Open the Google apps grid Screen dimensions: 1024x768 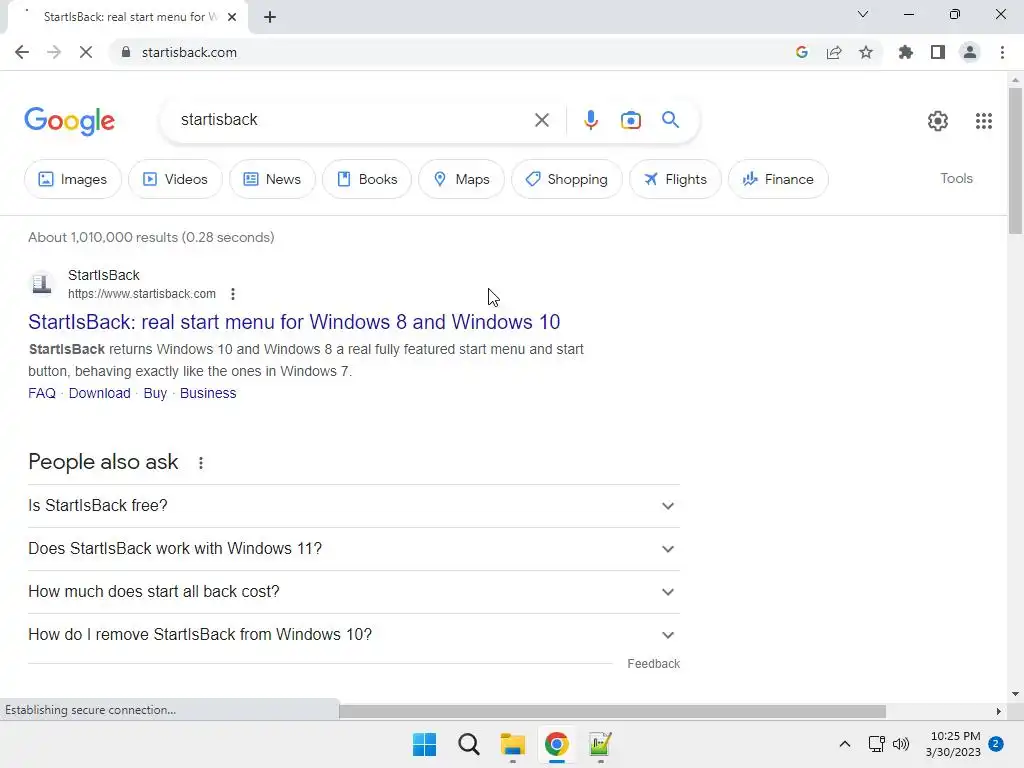click(x=984, y=121)
